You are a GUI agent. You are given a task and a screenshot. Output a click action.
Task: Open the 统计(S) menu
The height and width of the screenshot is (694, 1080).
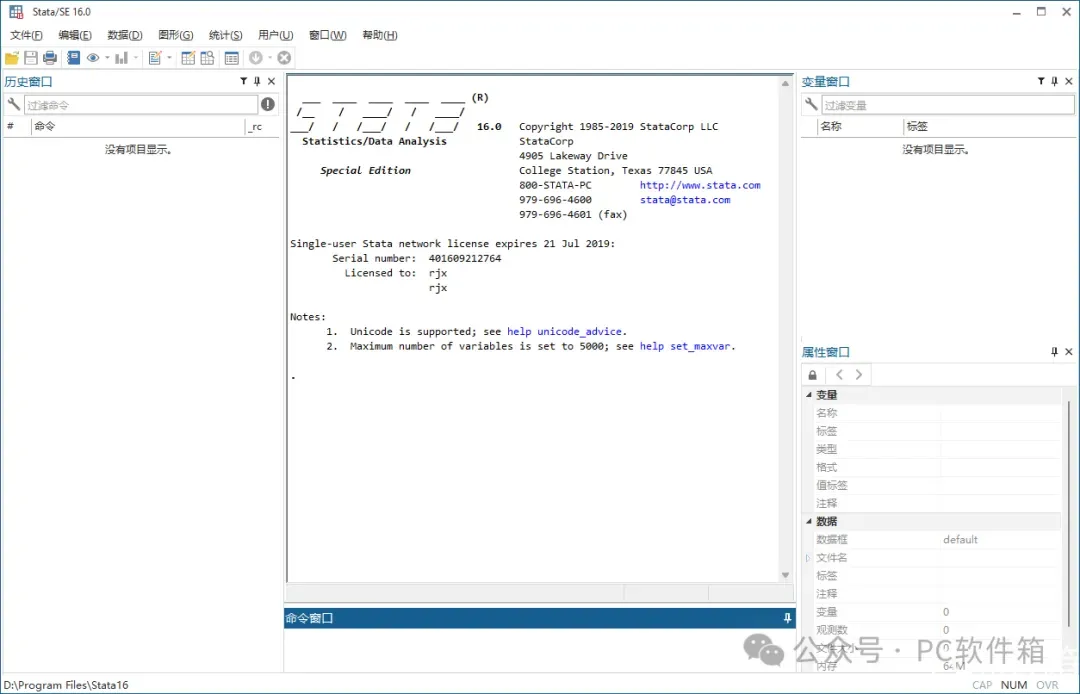click(x=225, y=35)
